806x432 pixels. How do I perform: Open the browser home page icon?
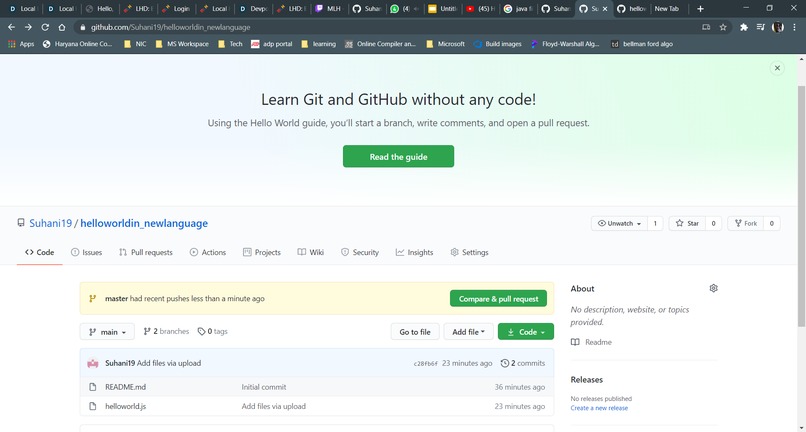[x=62, y=27]
